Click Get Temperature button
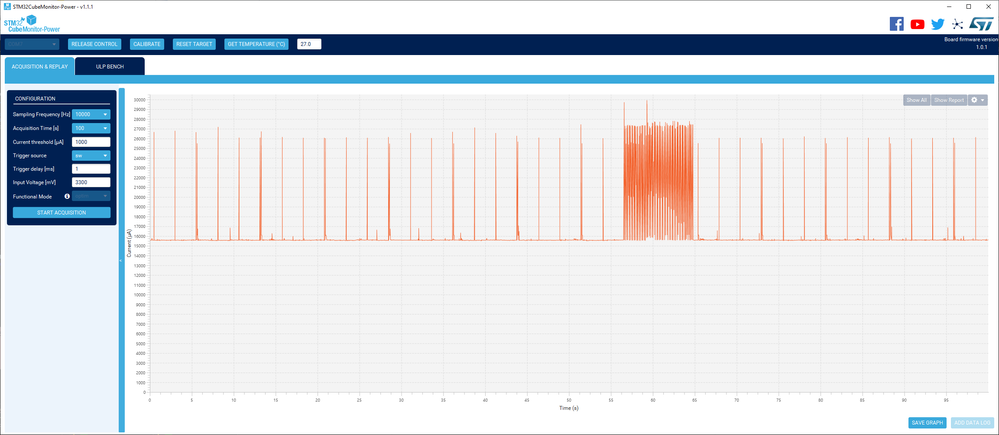999x435 pixels. click(257, 44)
